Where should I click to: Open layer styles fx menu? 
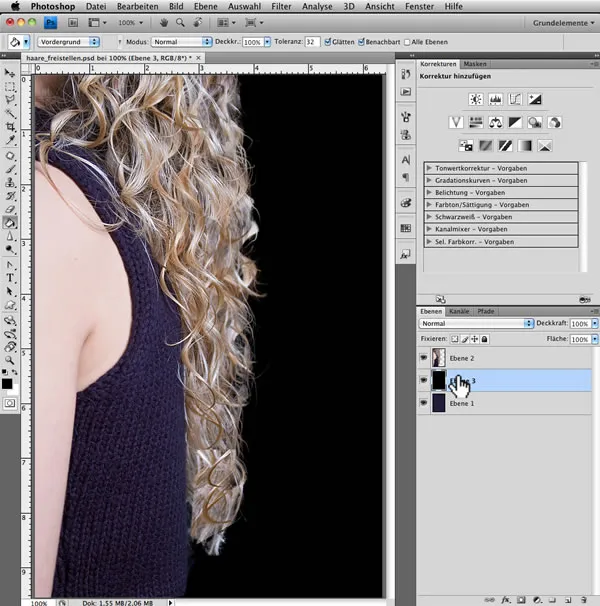[505, 599]
